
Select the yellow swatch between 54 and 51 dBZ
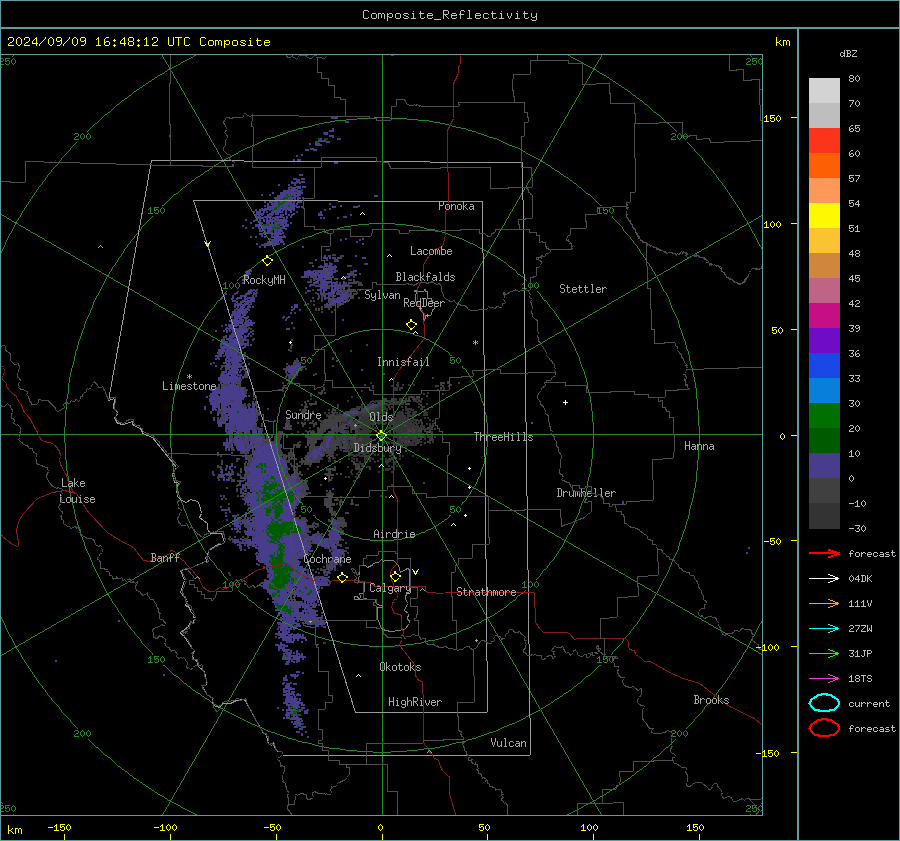[824, 216]
